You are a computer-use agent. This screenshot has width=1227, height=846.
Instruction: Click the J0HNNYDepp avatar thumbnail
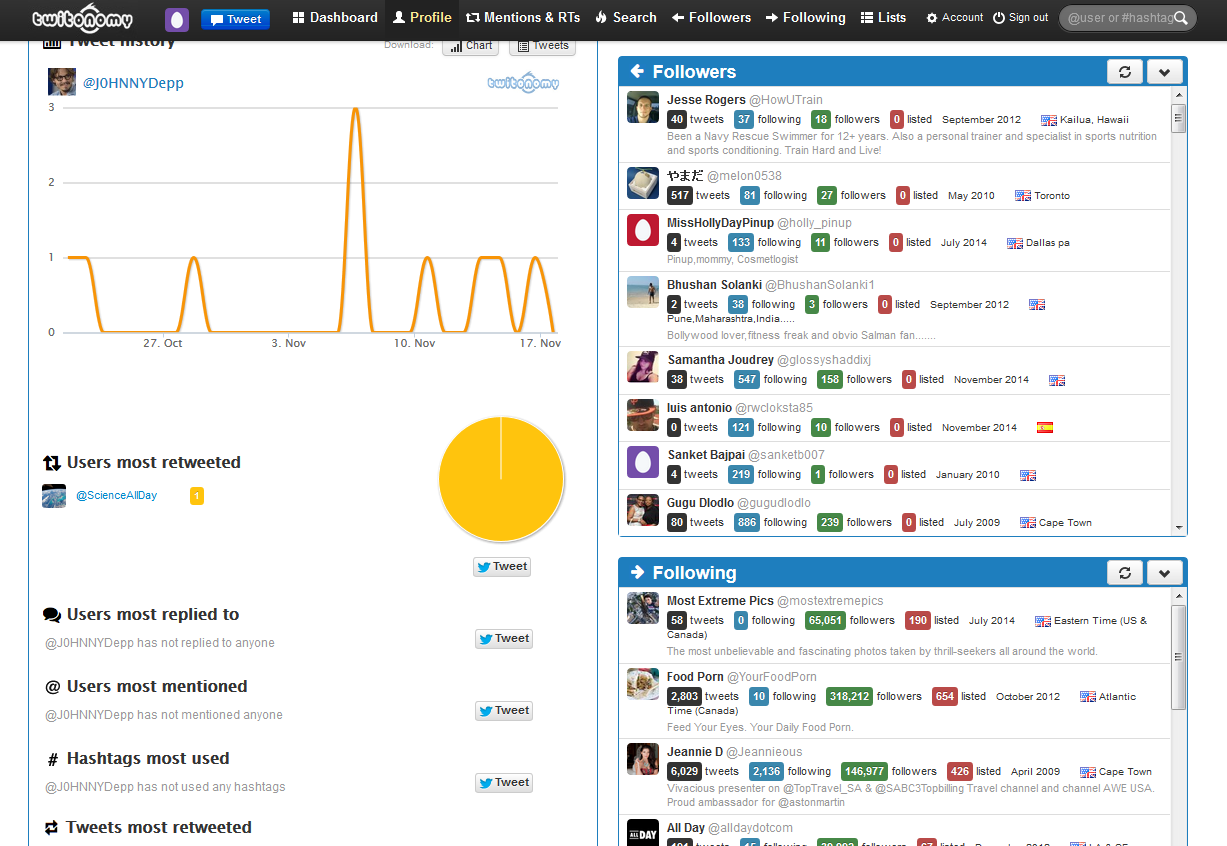62,82
